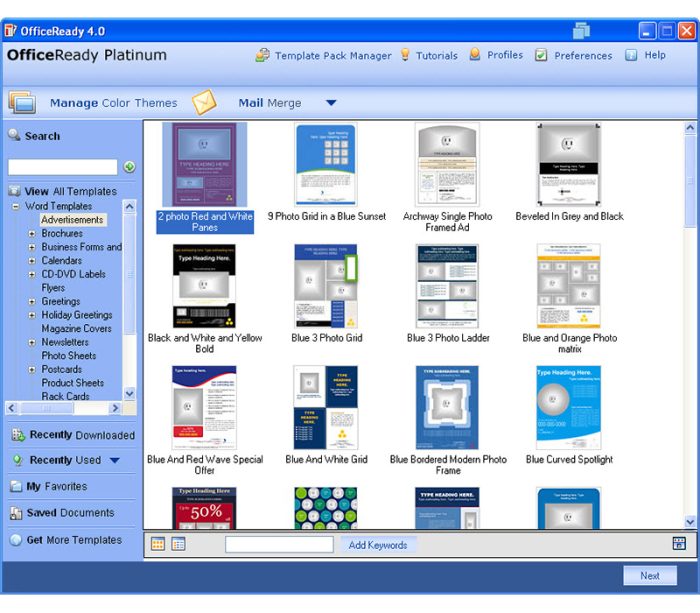Click the My Favorites folder icon
700x613 pixels.
(x=16, y=486)
